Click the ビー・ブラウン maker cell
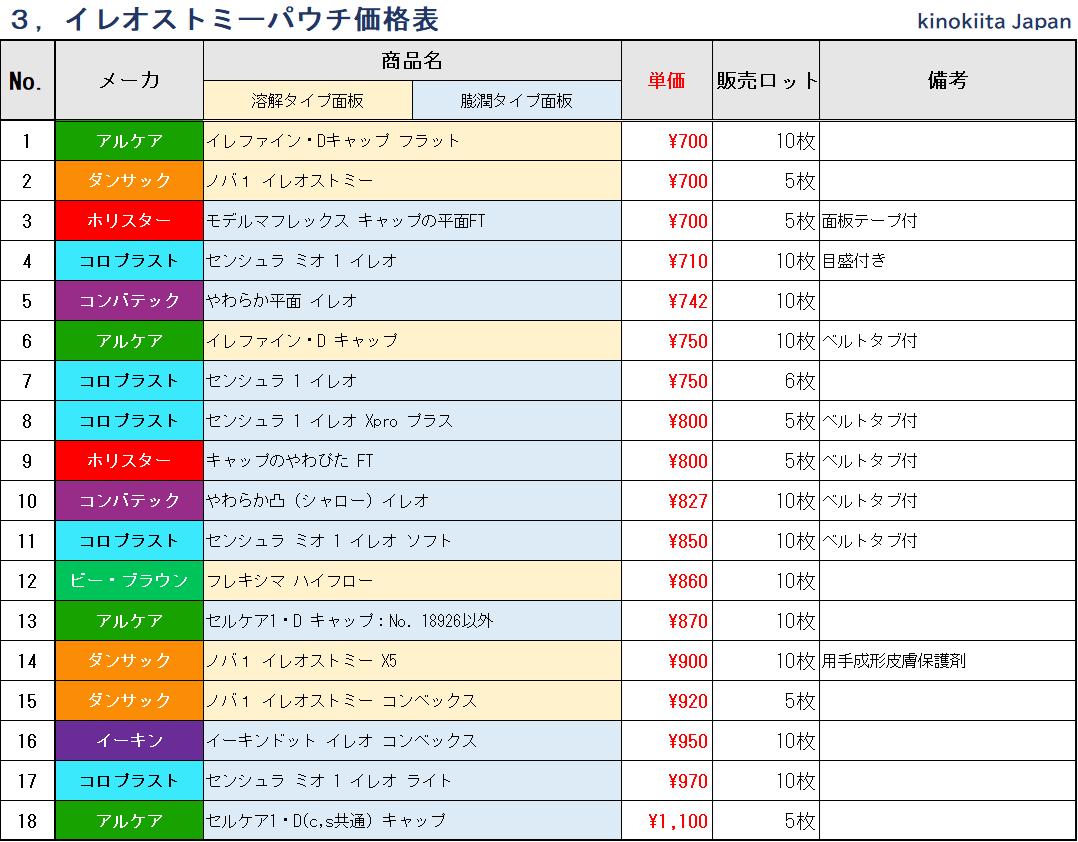Viewport: 1078px width, 842px height. click(129, 580)
